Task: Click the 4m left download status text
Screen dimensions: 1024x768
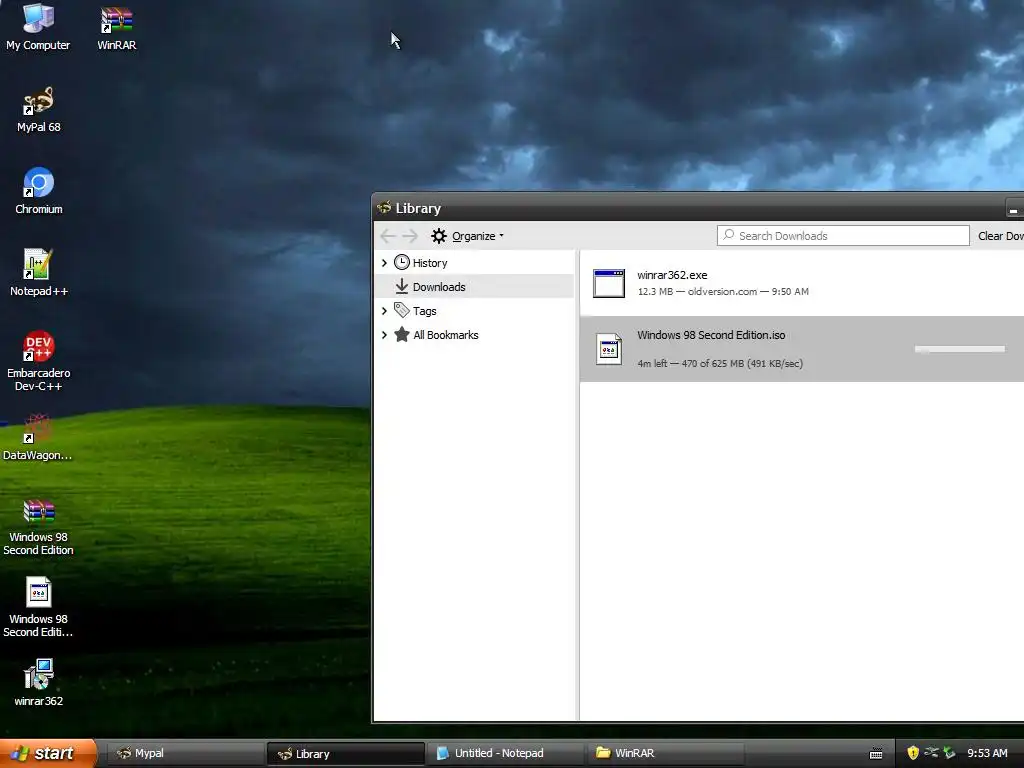Action: point(720,364)
